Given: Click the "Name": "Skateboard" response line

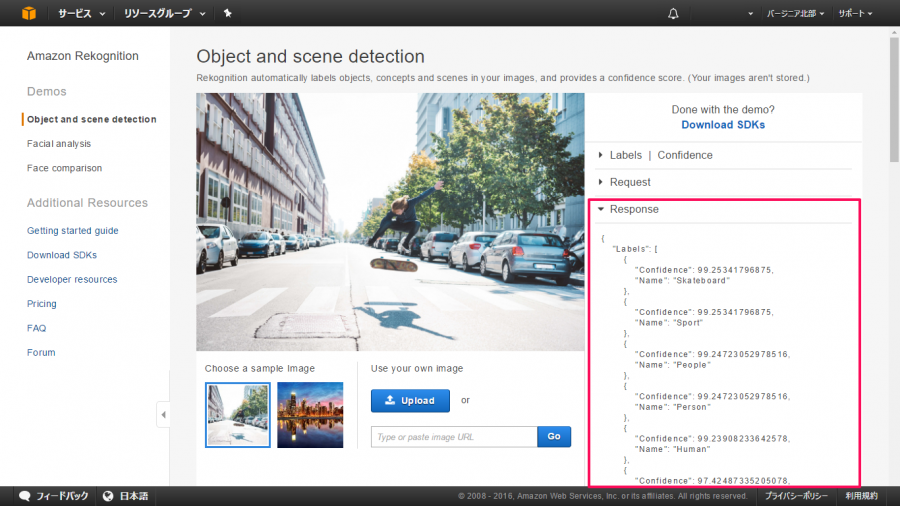Looking at the screenshot, I should 682,281.
